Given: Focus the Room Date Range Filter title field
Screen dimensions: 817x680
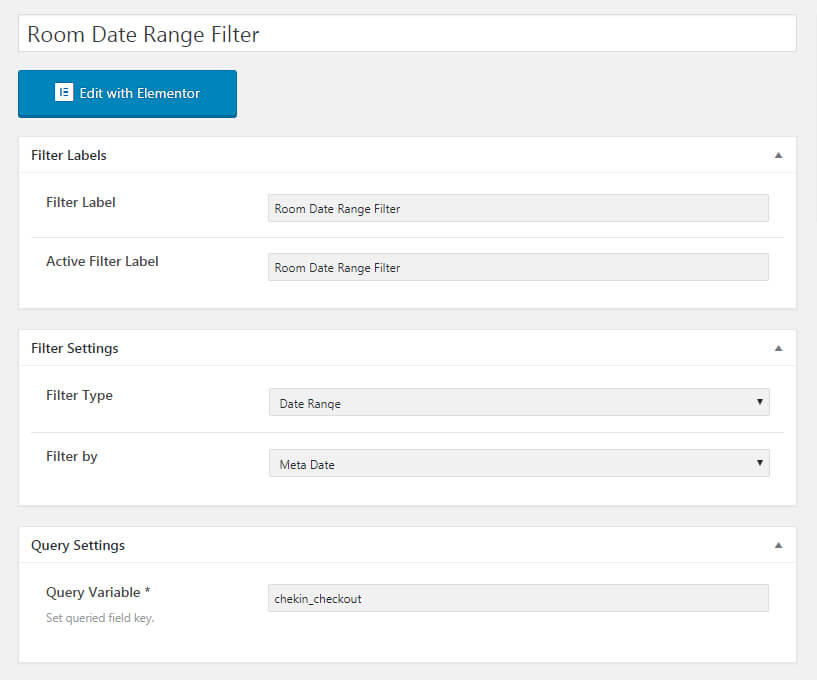Looking at the screenshot, I should click(x=407, y=34).
